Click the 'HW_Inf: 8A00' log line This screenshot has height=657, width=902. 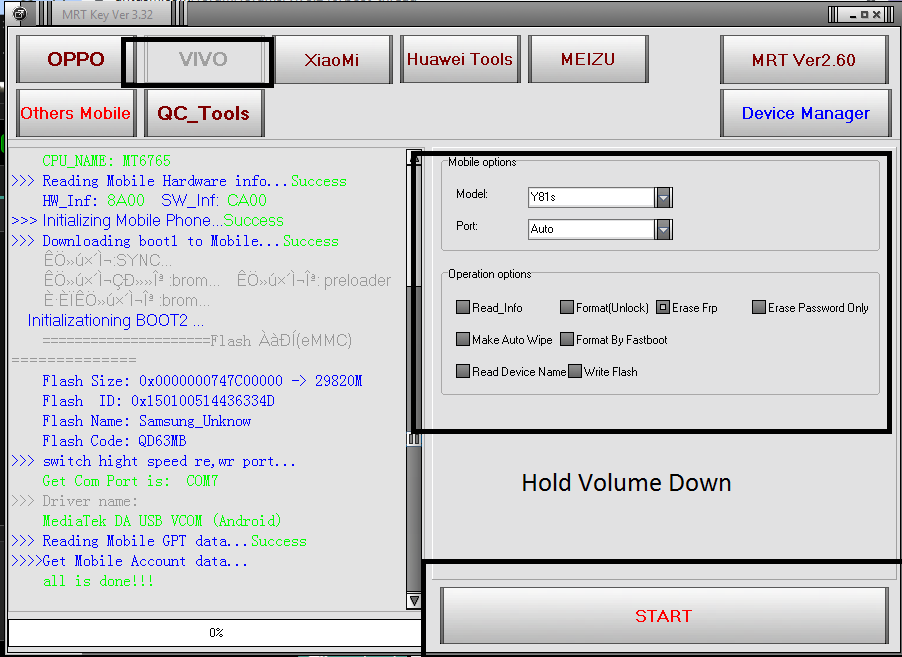coord(154,200)
